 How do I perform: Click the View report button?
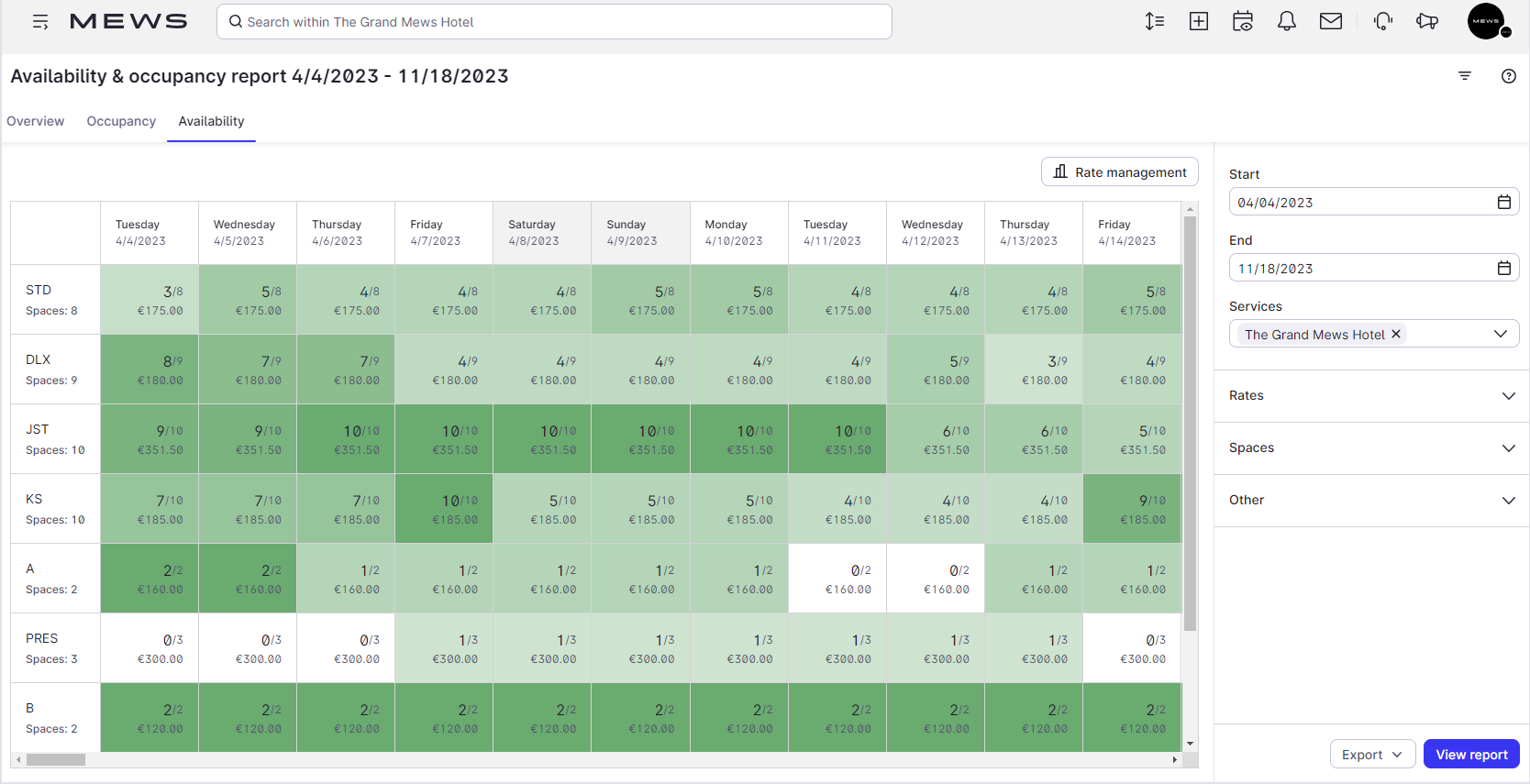click(x=1471, y=755)
